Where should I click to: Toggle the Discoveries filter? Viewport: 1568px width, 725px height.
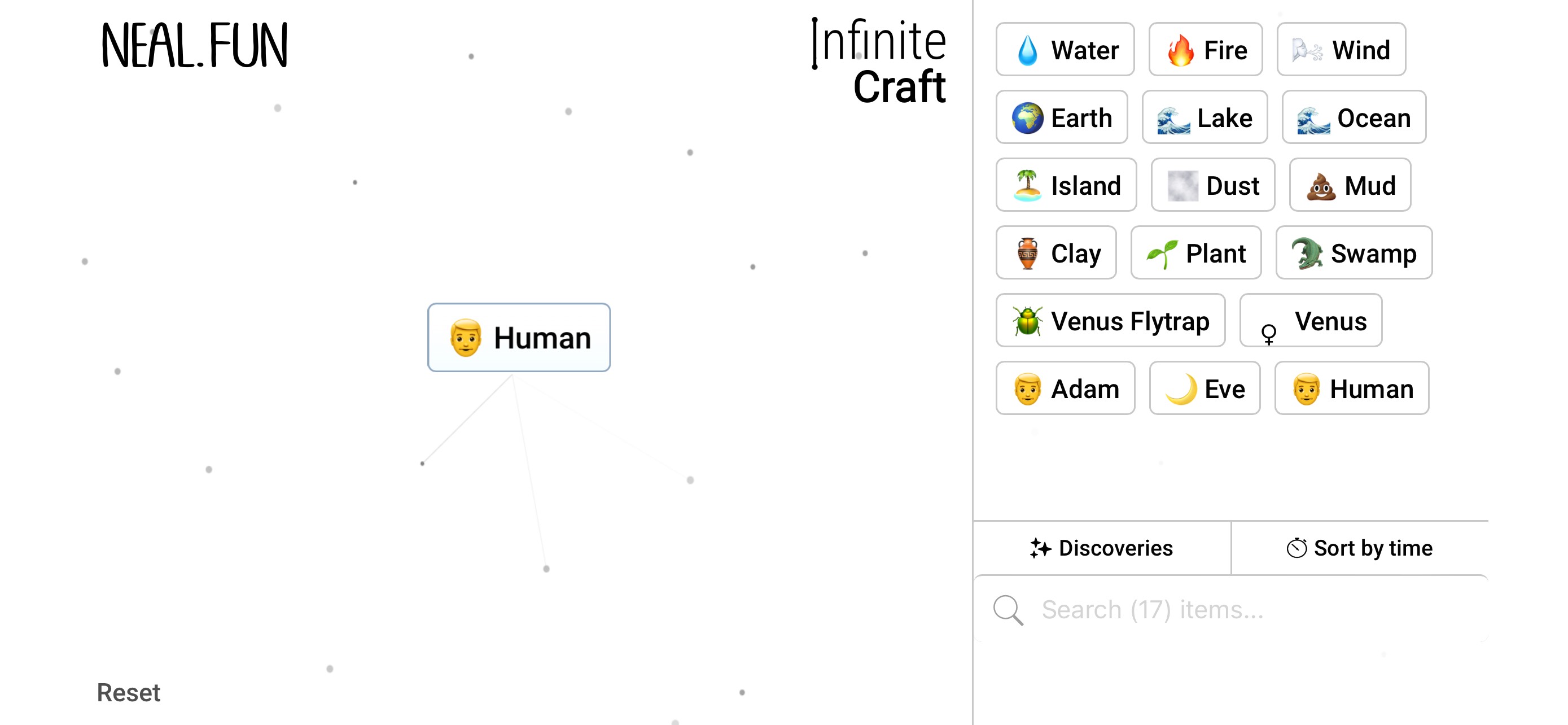click(1101, 547)
